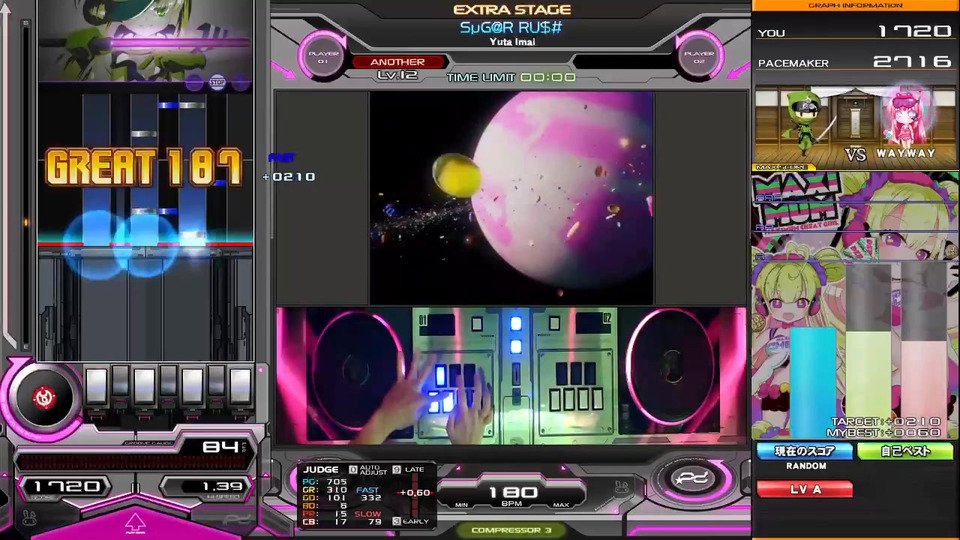Click the seventh key button on the right

pyautogui.click(x=240, y=386)
